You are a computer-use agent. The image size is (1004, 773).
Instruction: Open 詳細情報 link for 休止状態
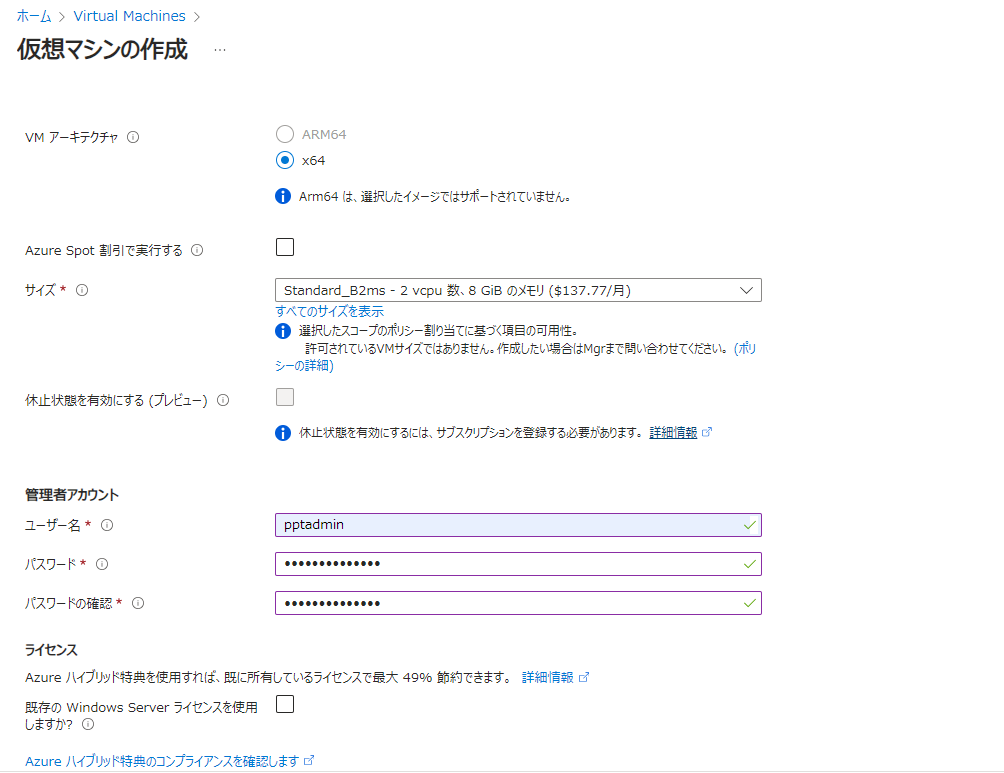click(673, 433)
